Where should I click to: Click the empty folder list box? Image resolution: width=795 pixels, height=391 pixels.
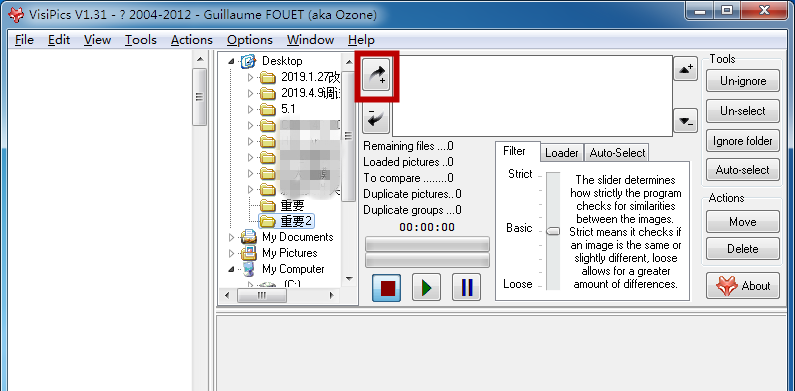532,96
